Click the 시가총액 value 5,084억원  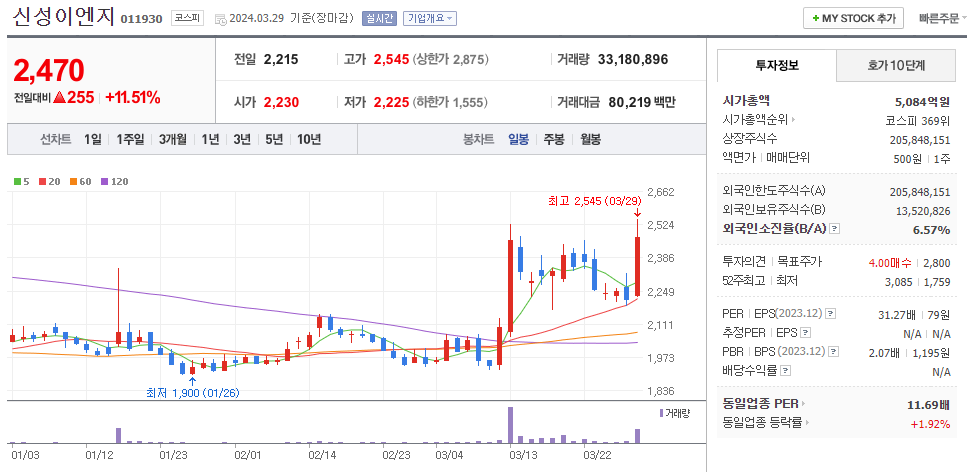[x=922, y=101]
